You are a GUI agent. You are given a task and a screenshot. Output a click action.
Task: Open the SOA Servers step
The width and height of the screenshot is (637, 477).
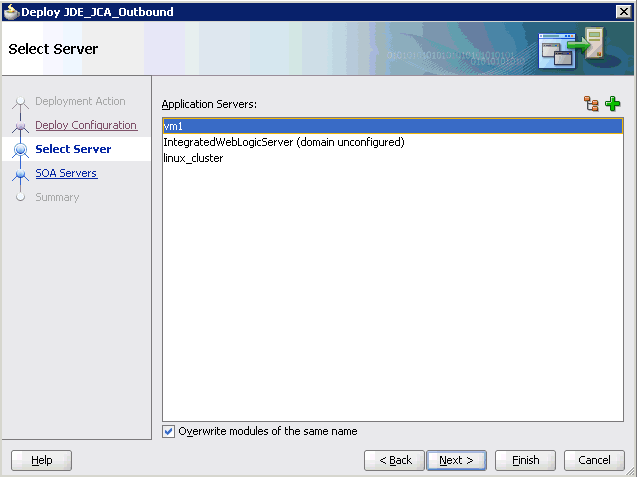(66, 173)
